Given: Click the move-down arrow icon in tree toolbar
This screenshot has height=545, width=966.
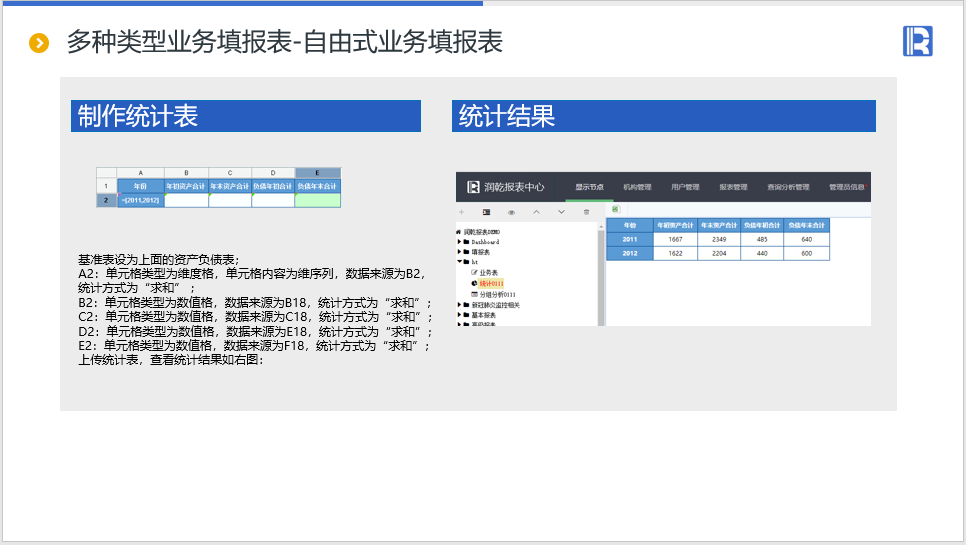Looking at the screenshot, I should (x=561, y=212).
